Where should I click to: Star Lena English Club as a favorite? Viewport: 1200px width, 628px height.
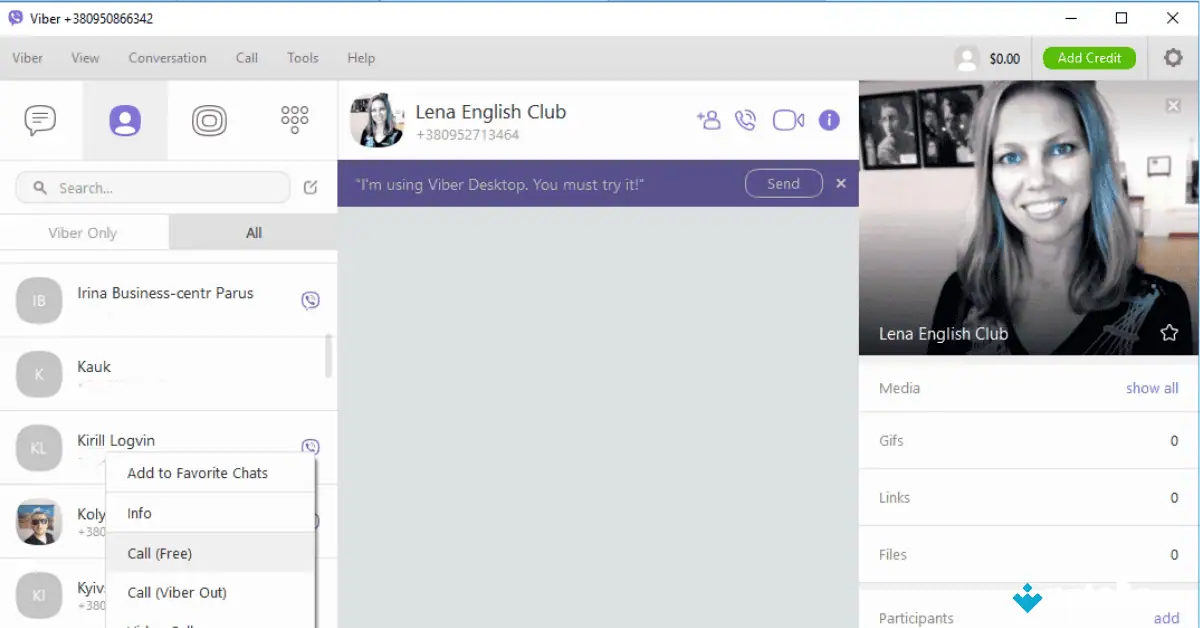click(1168, 334)
